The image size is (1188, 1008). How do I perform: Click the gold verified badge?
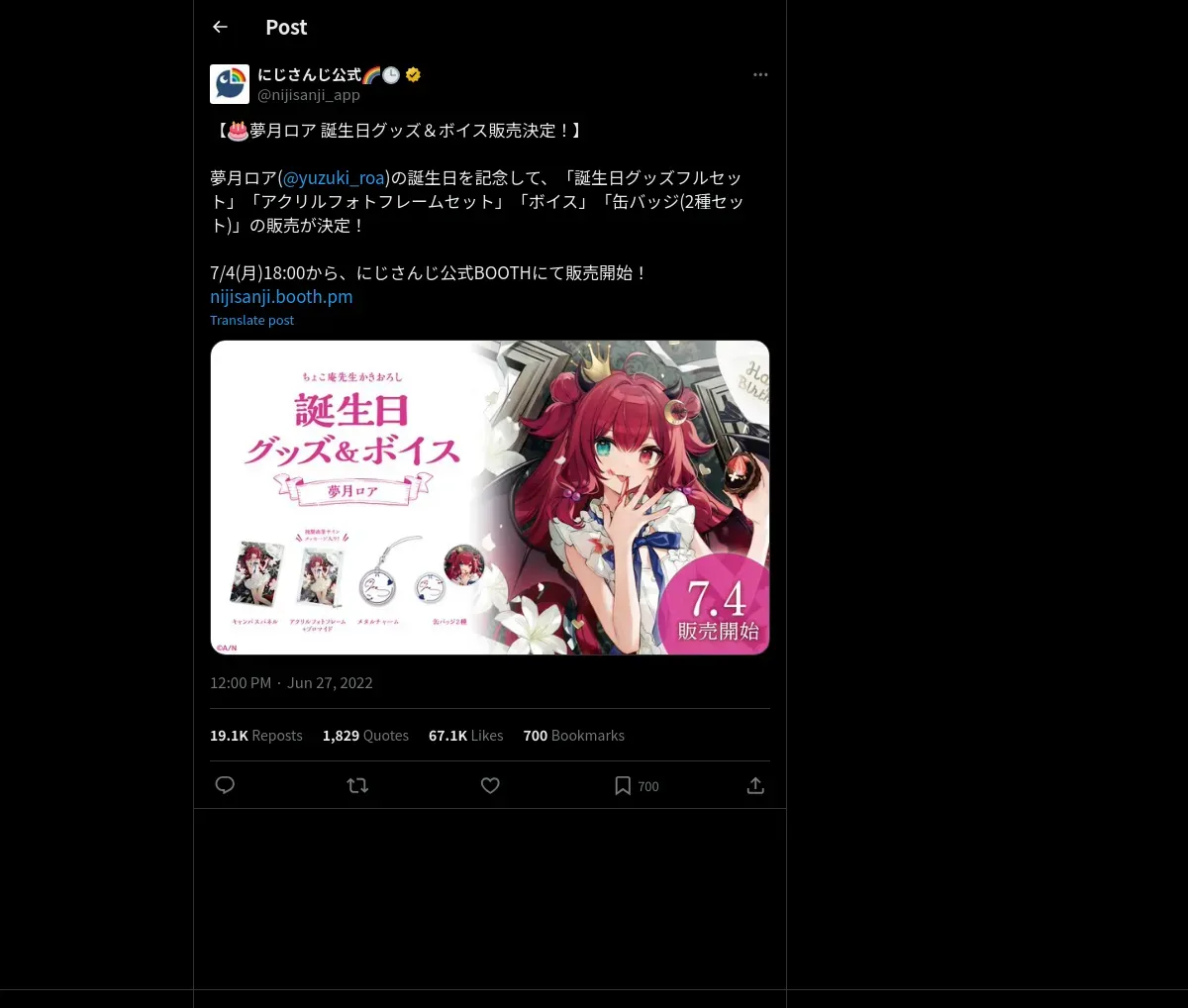tap(414, 74)
